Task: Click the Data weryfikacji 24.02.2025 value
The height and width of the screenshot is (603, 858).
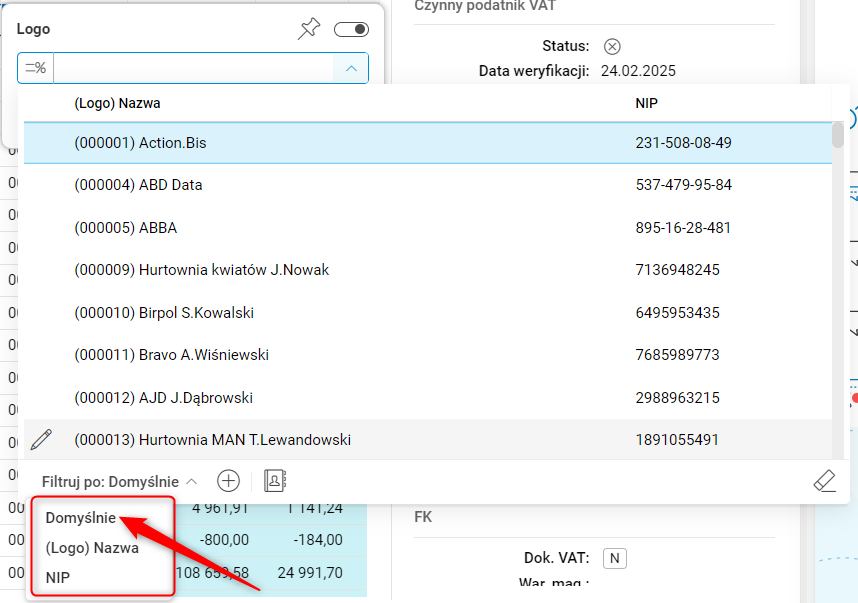Action: tap(638, 71)
